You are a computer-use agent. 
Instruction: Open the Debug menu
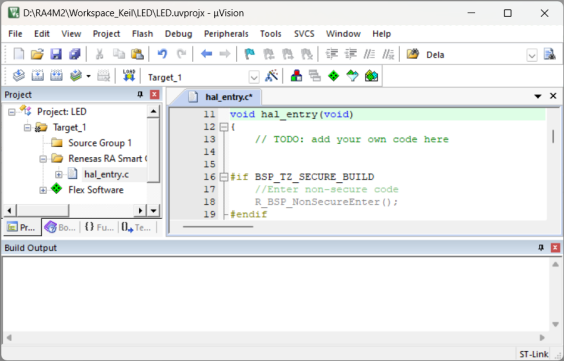click(x=178, y=34)
